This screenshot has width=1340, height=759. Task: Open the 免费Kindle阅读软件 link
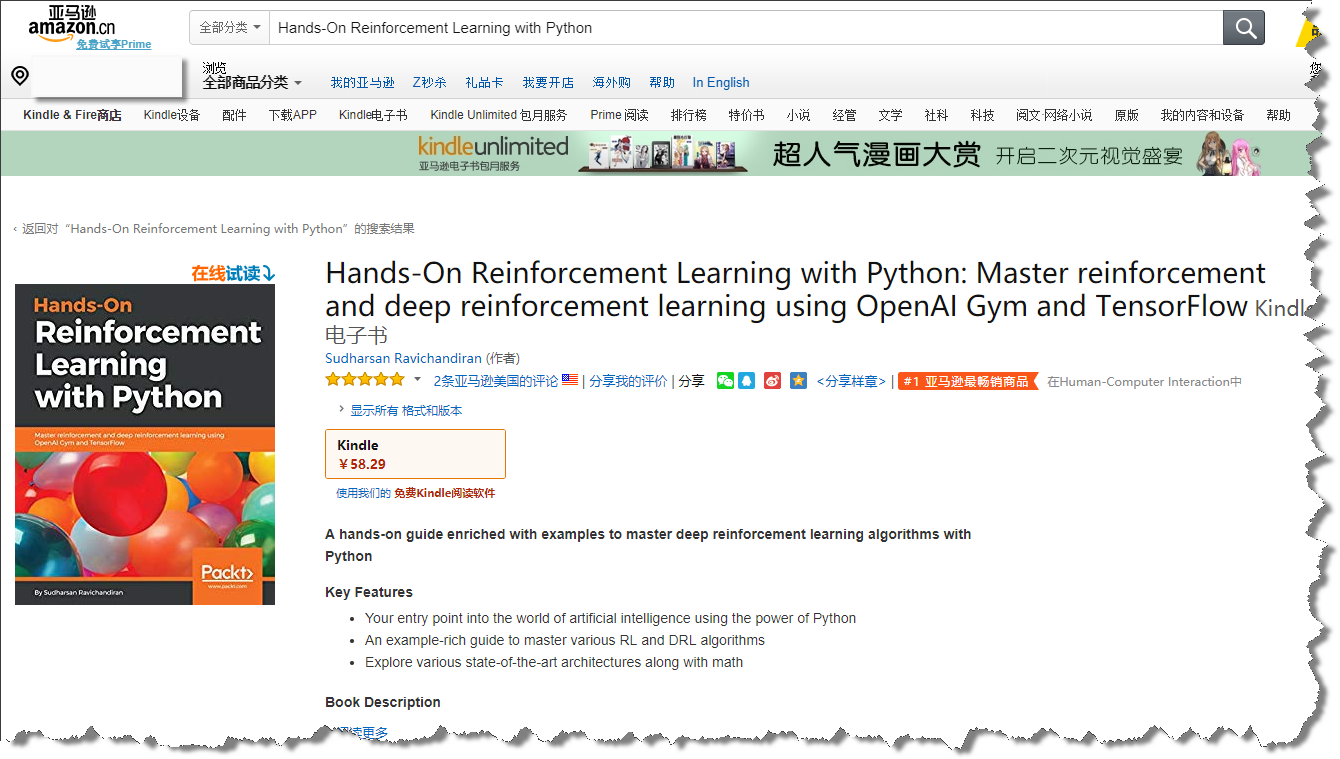444,493
